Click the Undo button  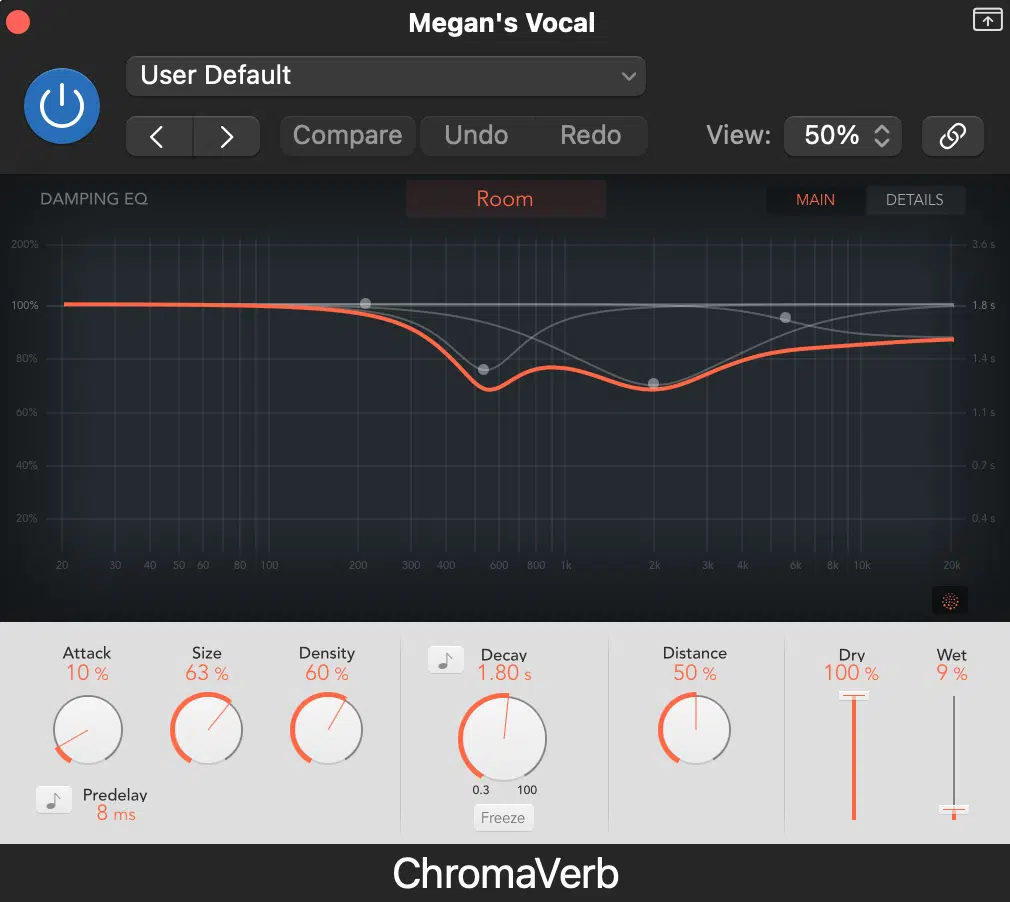click(x=476, y=136)
